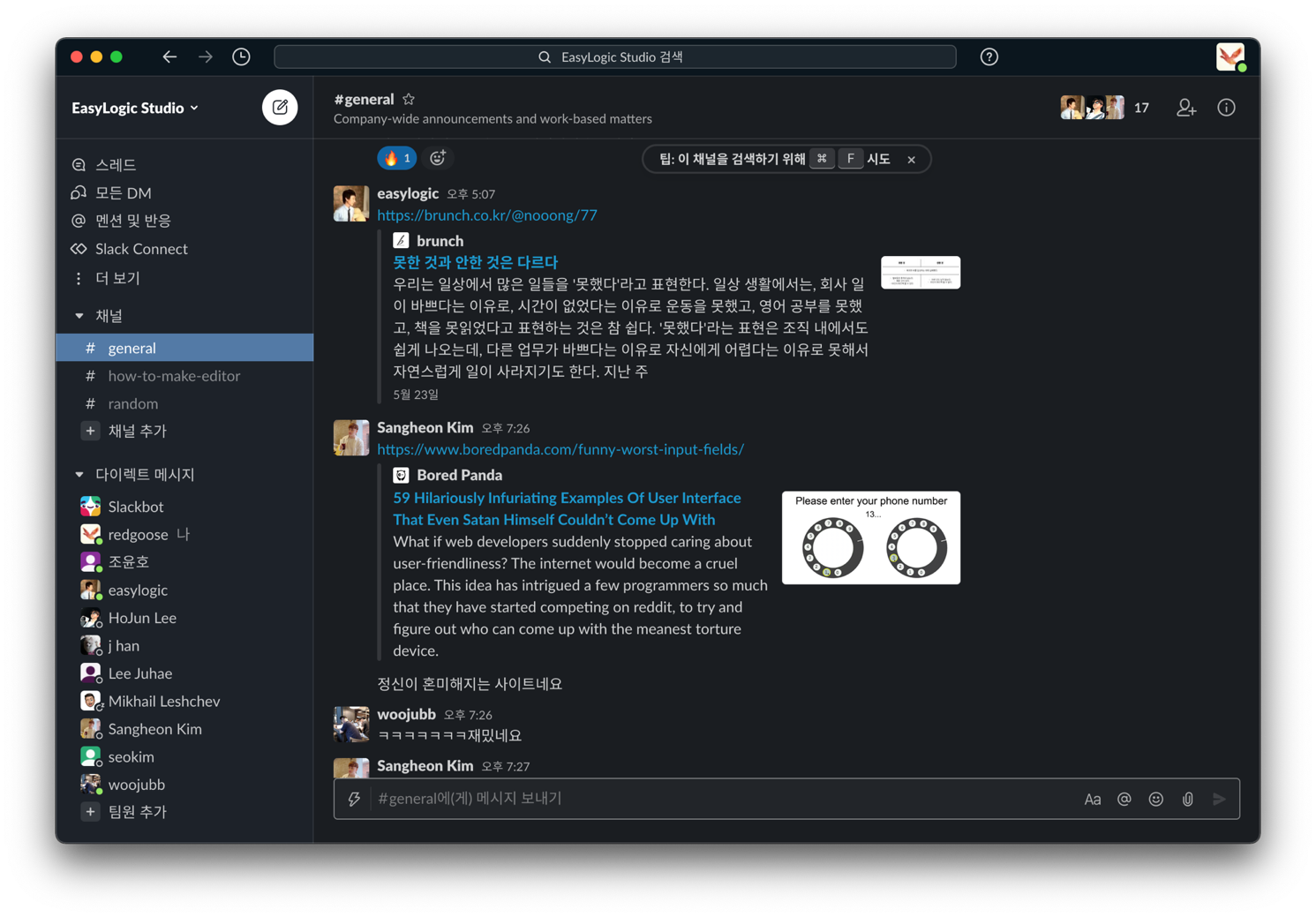Click 채널 추가 to add a channel
Image resolution: width=1316 pixels, height=917 pixels.
(184, 431)
